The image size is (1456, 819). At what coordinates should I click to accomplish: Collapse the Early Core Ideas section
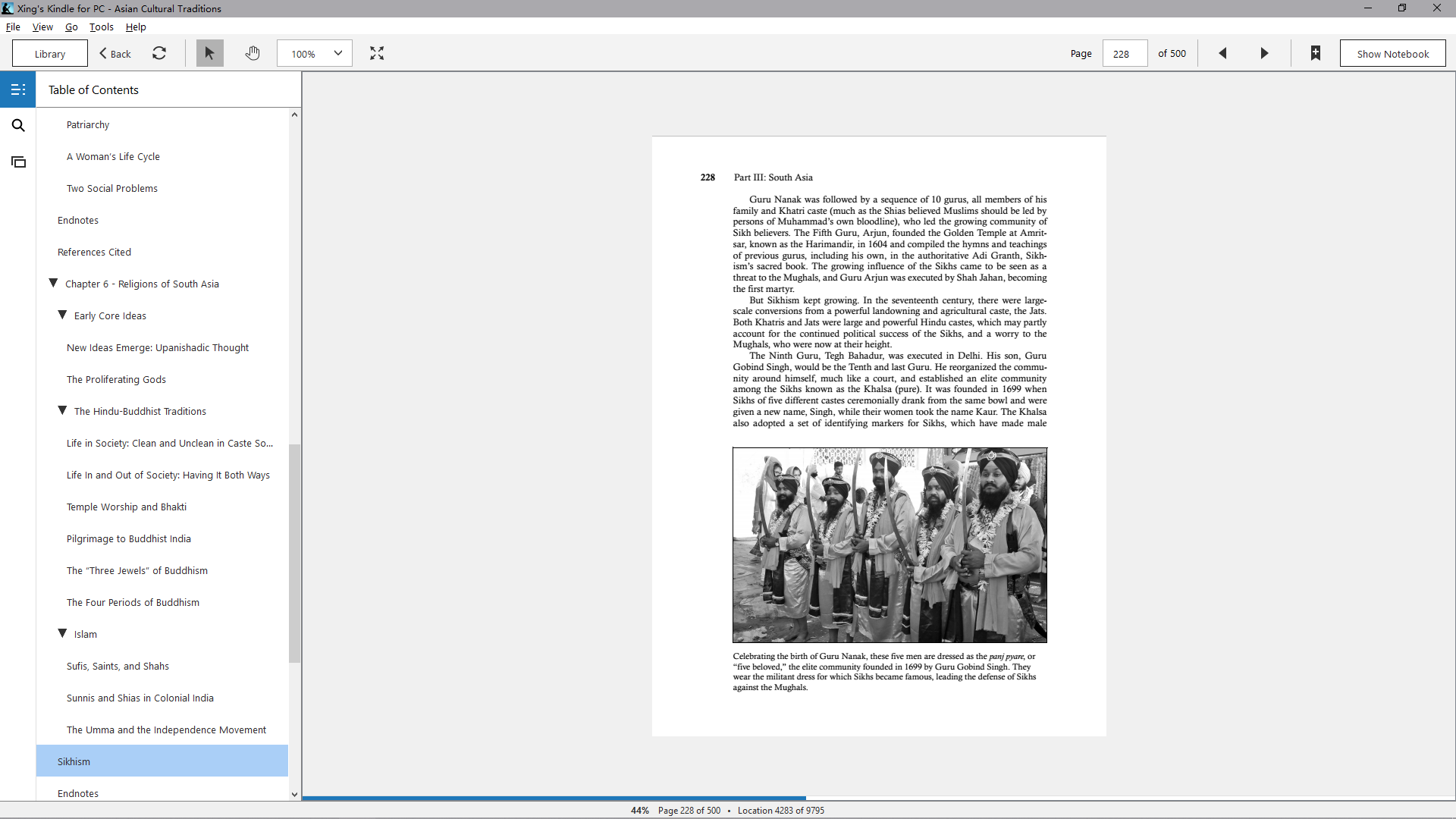(x=62, y=315)
